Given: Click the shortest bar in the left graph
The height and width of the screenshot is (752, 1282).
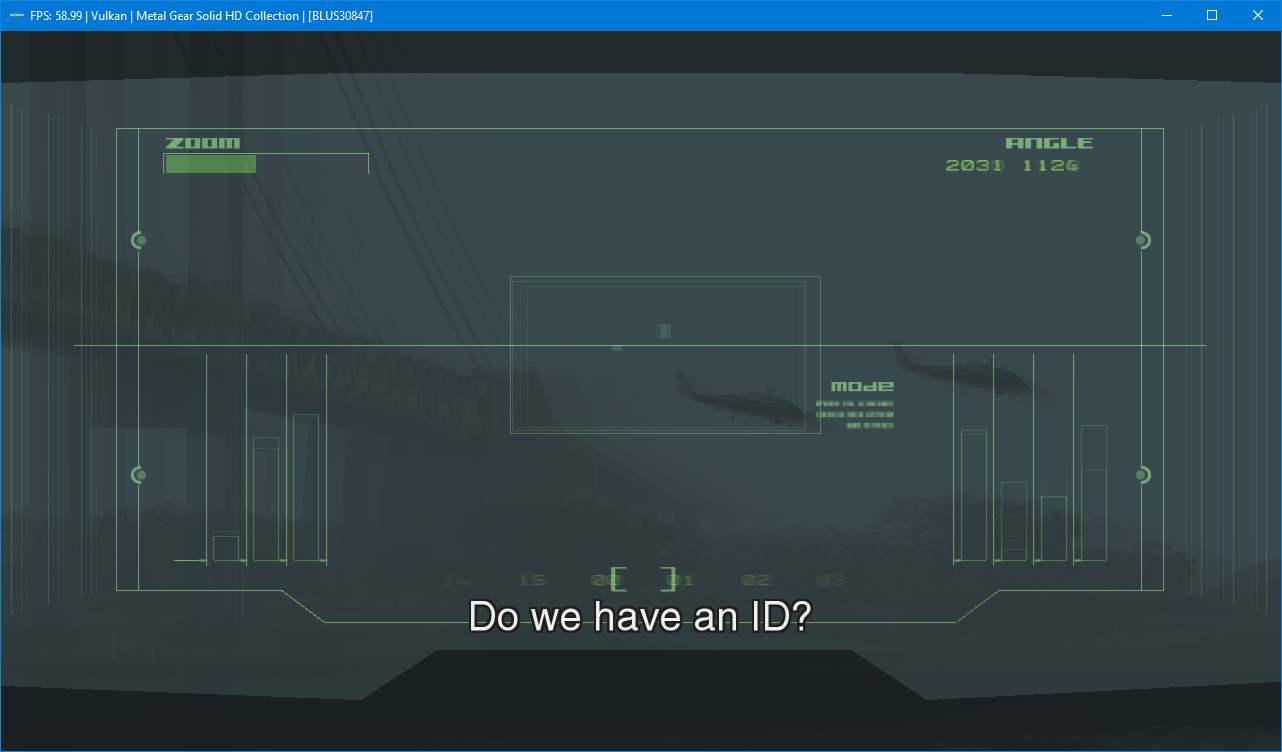Looking at the screenshot, I should coord(226,548).
